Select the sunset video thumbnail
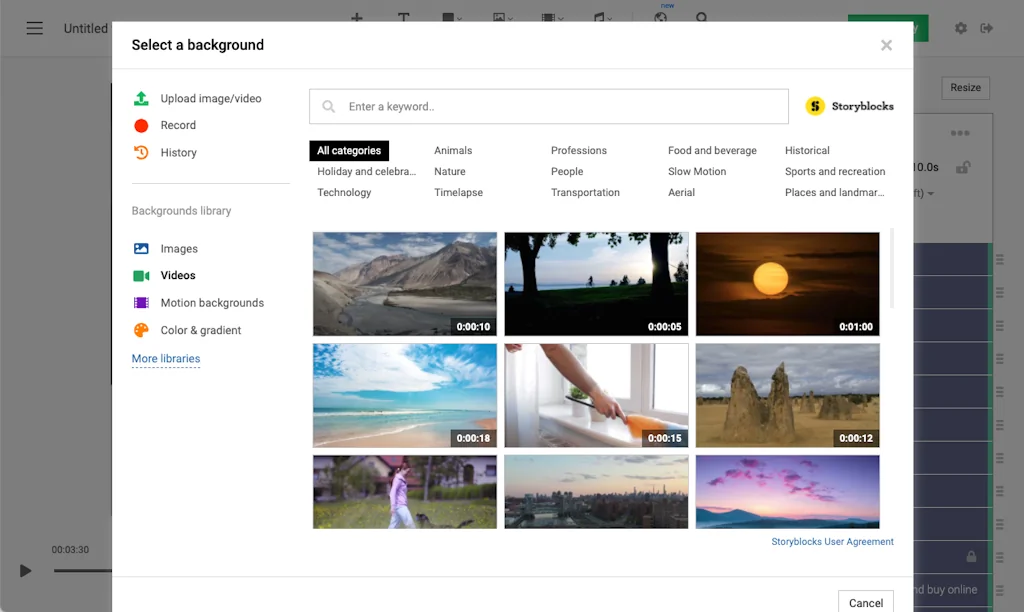Screen dimensions: 1024x612 pyautogui.click(x=787, y=284)
